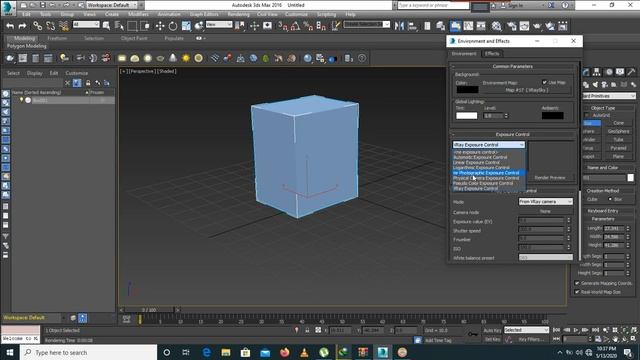Open the Utilities hammer tab
The width and height of the screenshot is (640, 360).
pyautogui.click(x=631, y=72)
